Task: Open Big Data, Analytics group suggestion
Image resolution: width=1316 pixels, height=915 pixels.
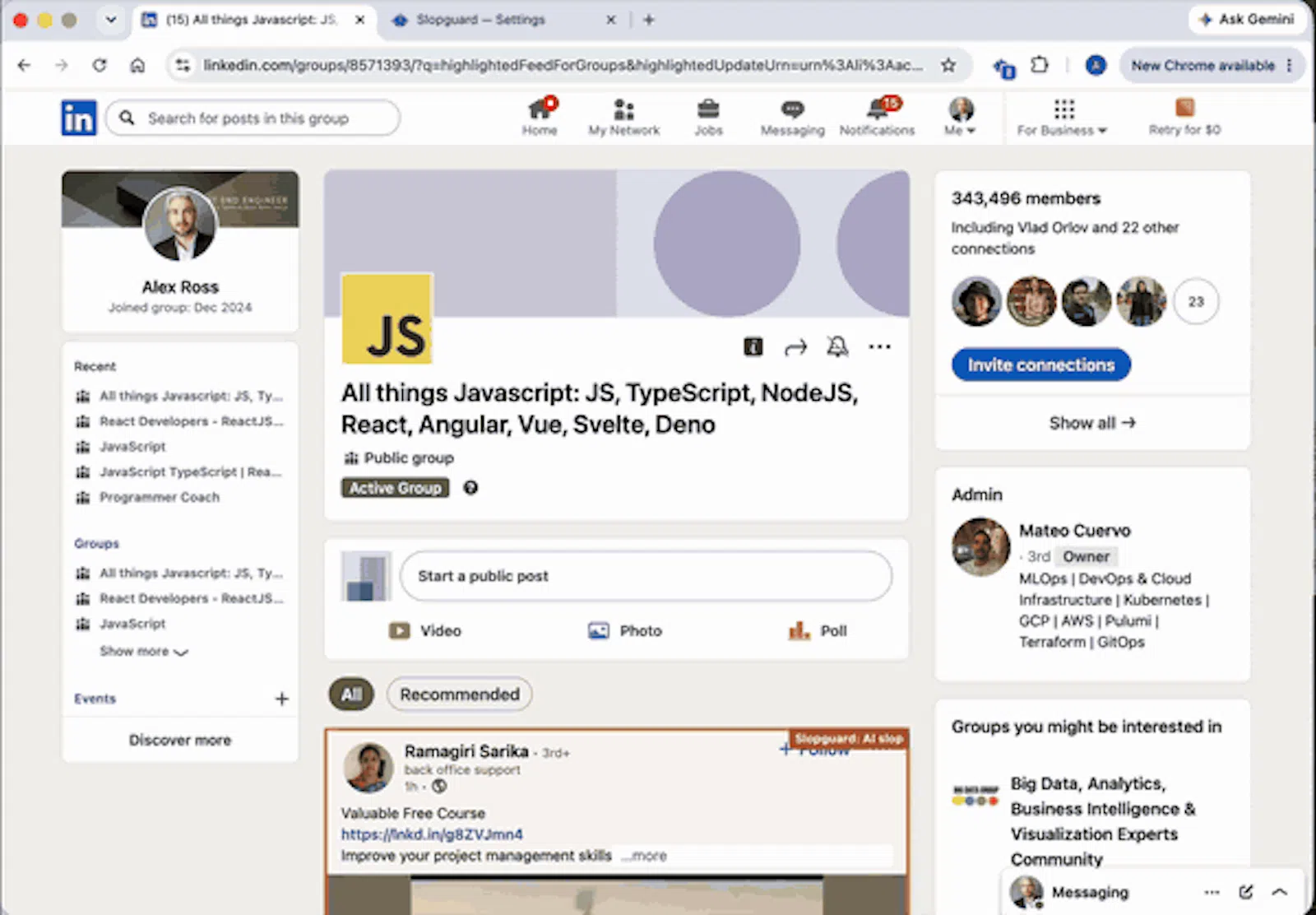Action: pos(1103,821)
